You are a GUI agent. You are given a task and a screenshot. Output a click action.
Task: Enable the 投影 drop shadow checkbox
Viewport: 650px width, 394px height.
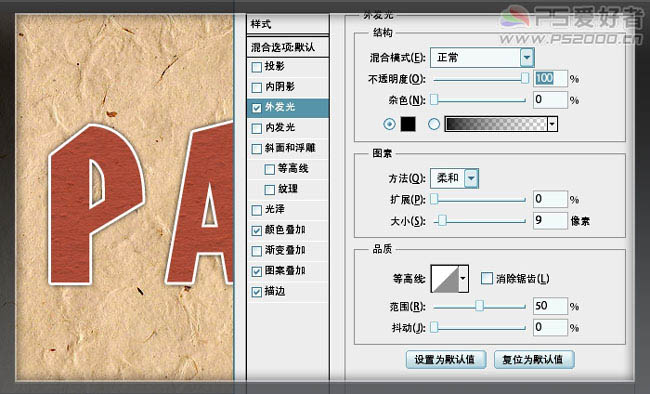pos(257,67)
